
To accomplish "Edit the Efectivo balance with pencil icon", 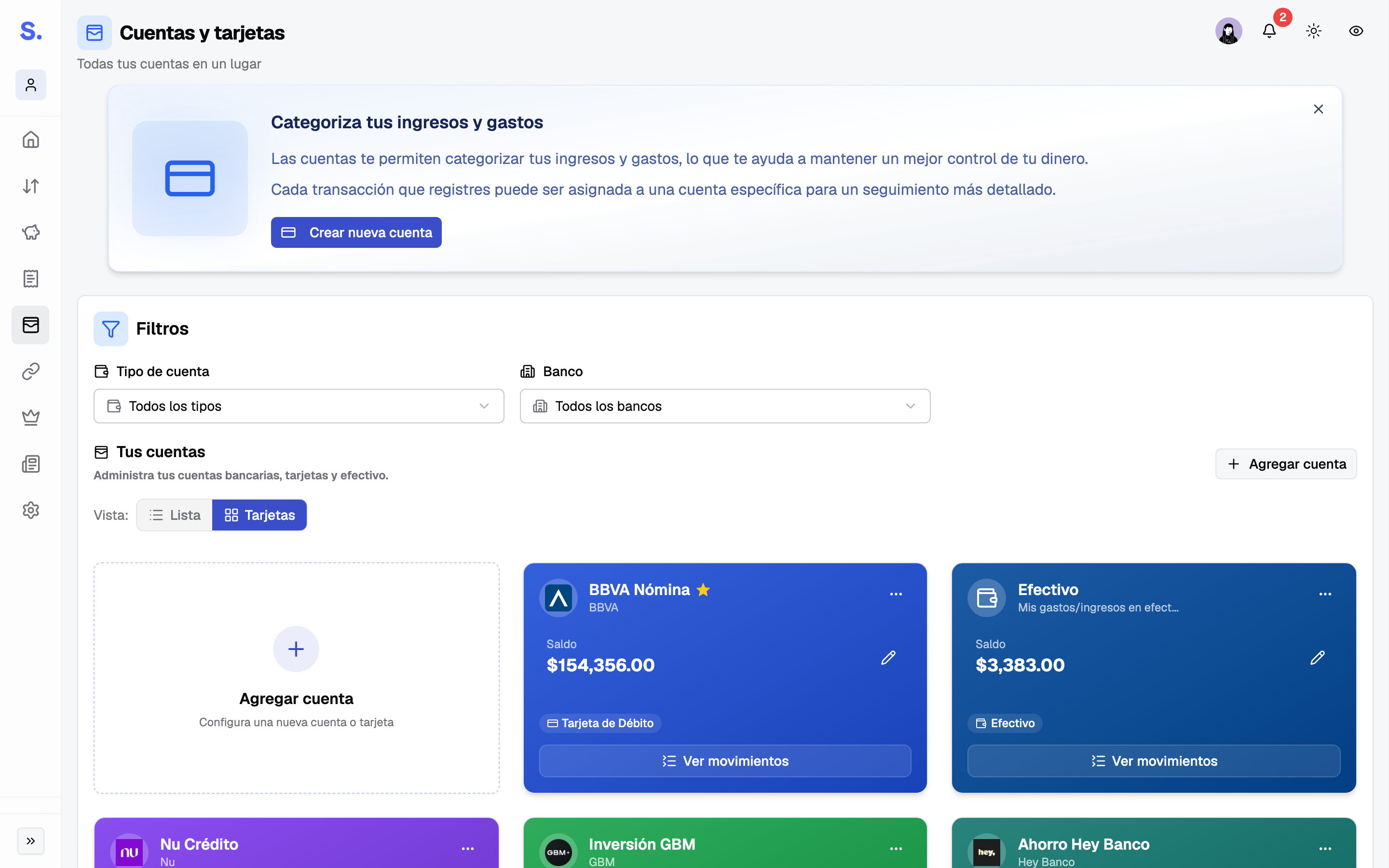I will click(1317, 658).
